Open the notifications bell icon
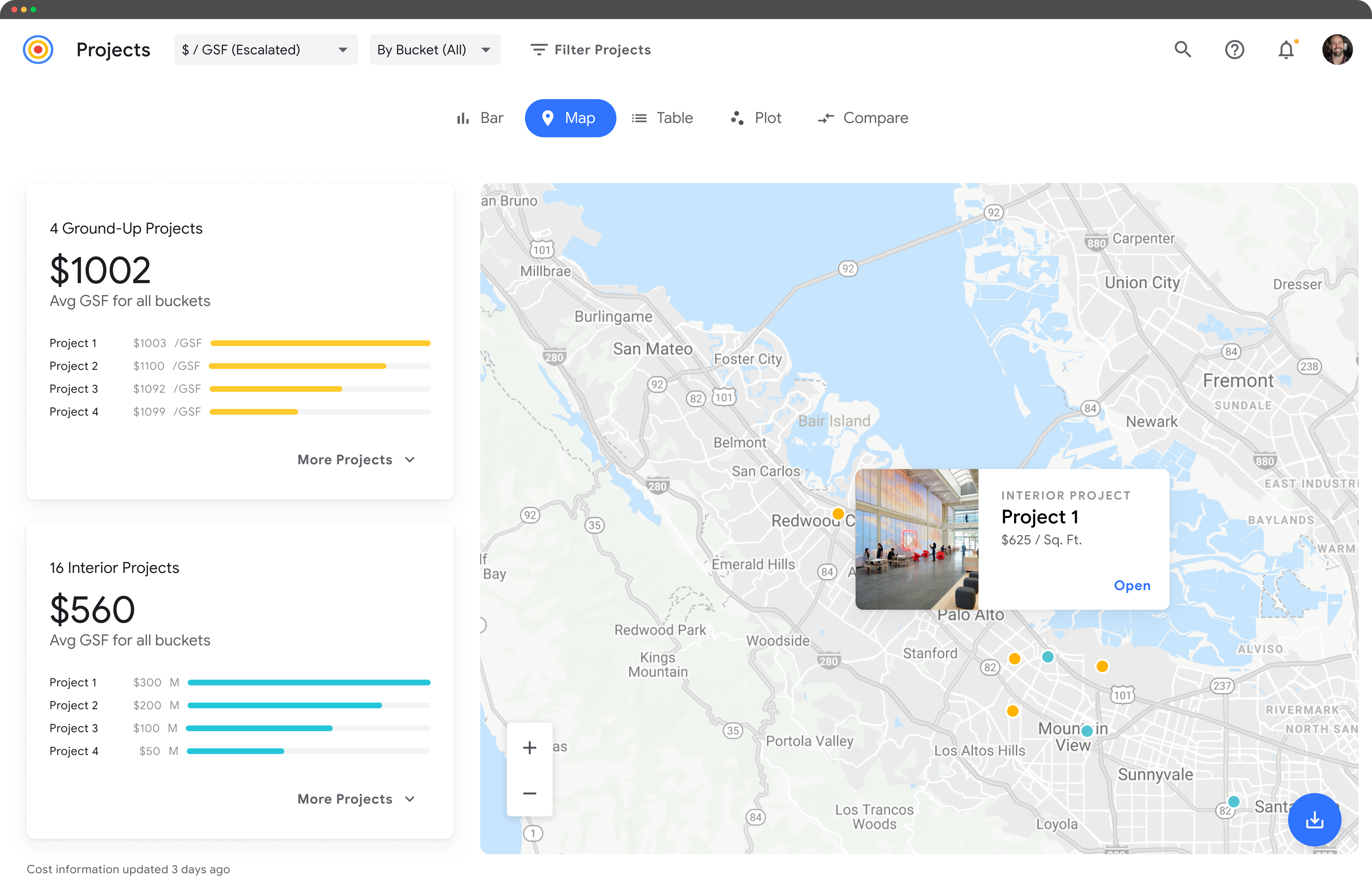 (1286, 50)
